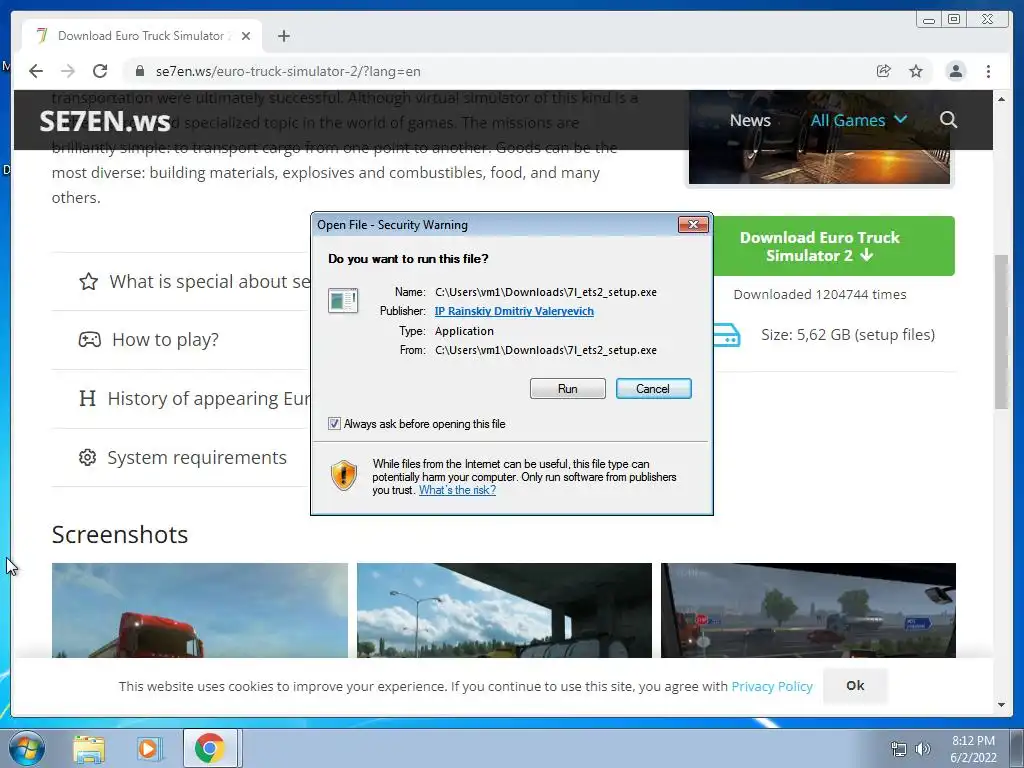
Task: Click the Chrome back arrow
Action: [x=36, y=71]
